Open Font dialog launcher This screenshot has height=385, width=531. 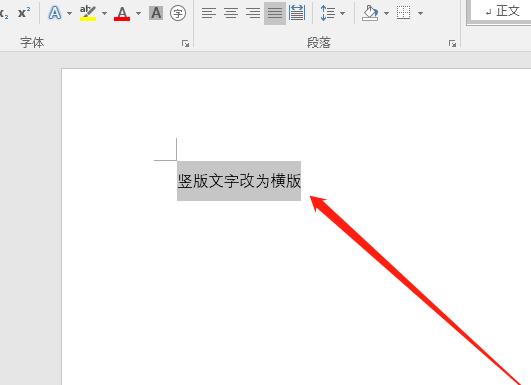[x=185, y=43]
